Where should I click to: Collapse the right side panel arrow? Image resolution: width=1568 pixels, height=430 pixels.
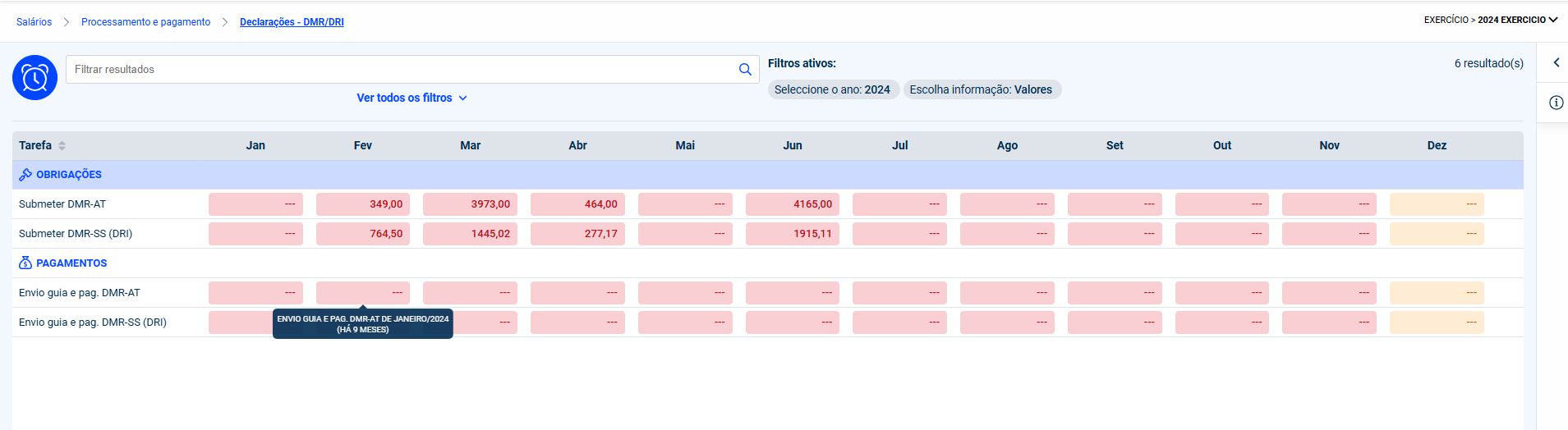tap(1556, 62)
